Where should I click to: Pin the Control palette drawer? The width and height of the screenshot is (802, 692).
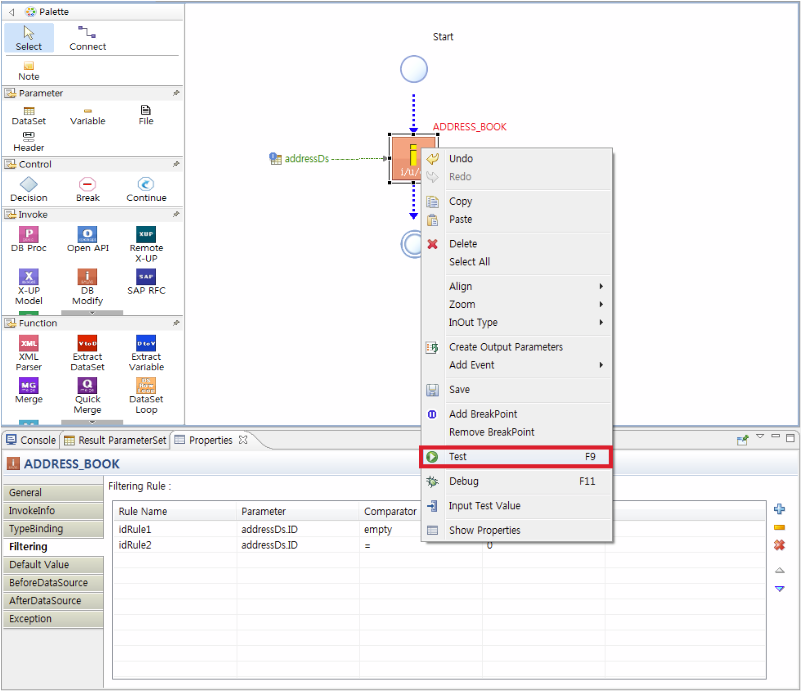tap(176, 164)
